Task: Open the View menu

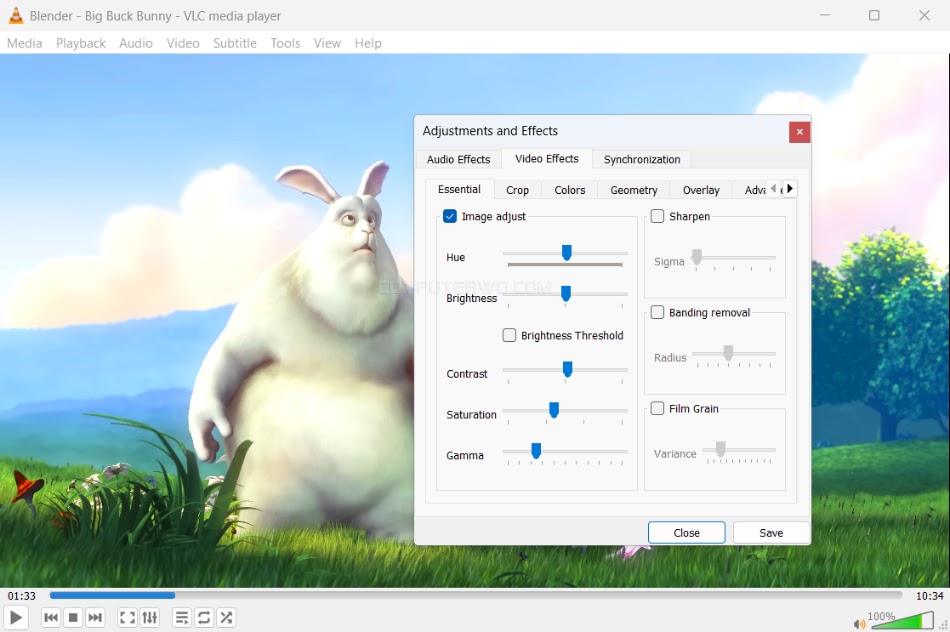Action: [x=327, y=43]
